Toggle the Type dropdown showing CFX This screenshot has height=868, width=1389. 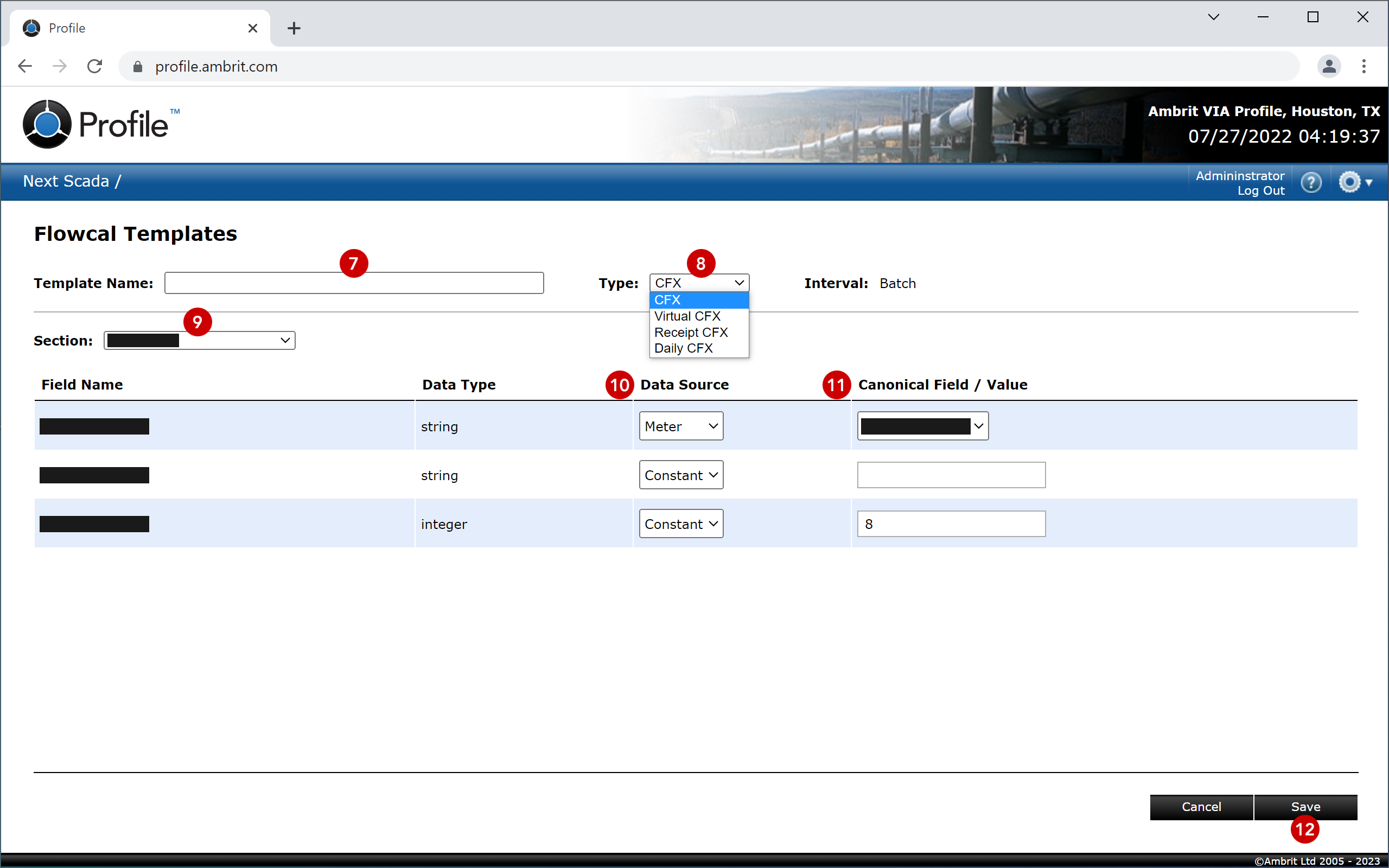(699, 283)
